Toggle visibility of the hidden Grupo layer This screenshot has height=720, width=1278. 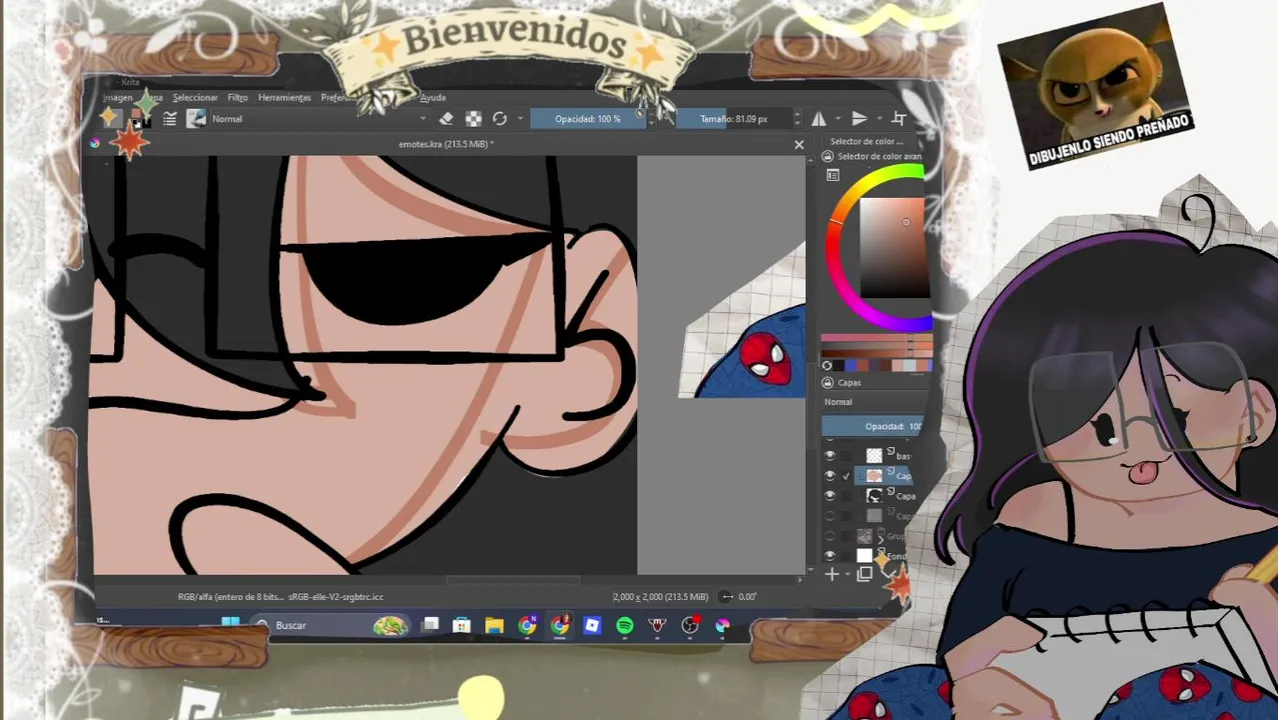(829, 535)
